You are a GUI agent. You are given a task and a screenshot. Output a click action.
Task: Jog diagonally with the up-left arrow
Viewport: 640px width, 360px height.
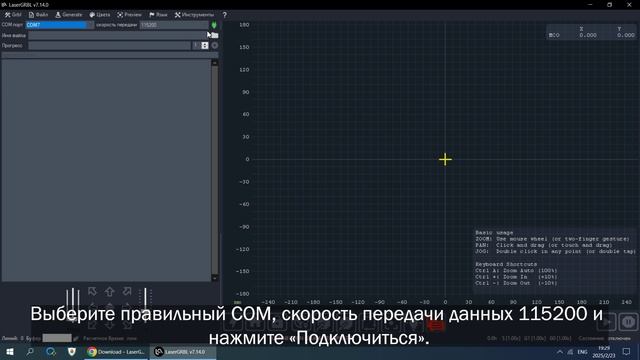pyautogui.click(x=92, y=291)
